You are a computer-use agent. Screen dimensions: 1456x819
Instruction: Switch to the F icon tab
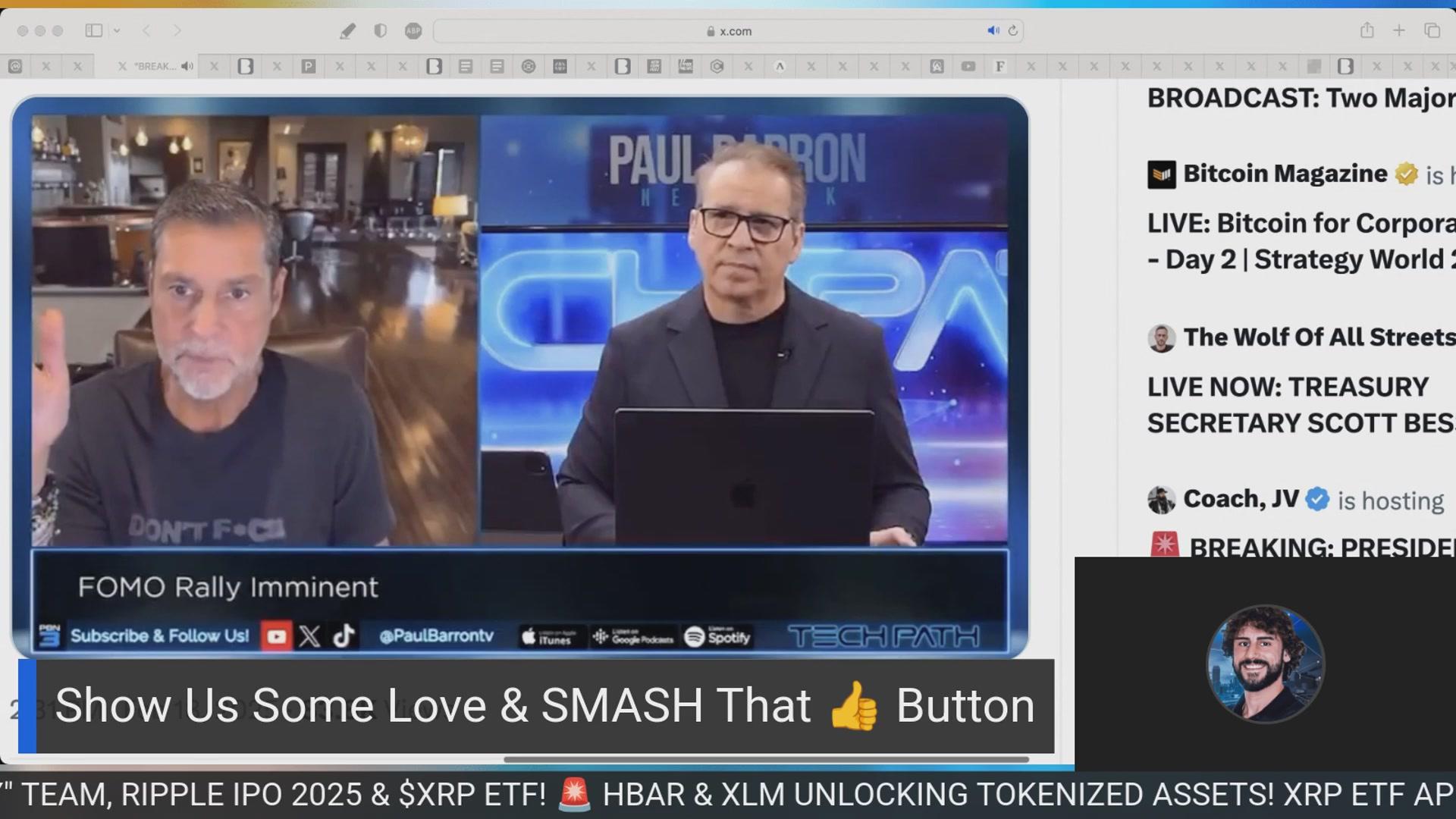click(999, 67)
